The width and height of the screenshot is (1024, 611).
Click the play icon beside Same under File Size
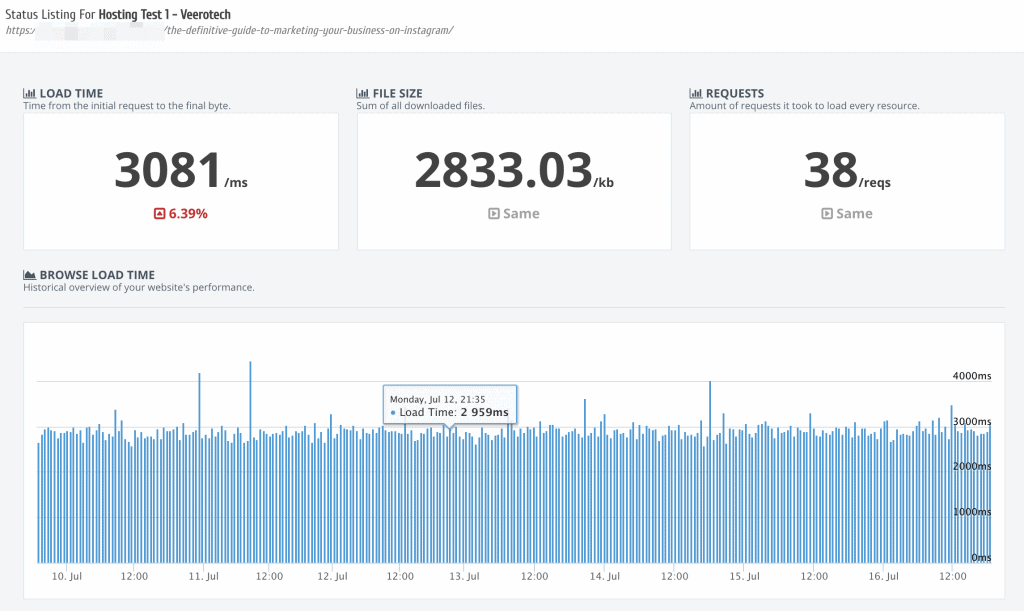coord(494,214)
